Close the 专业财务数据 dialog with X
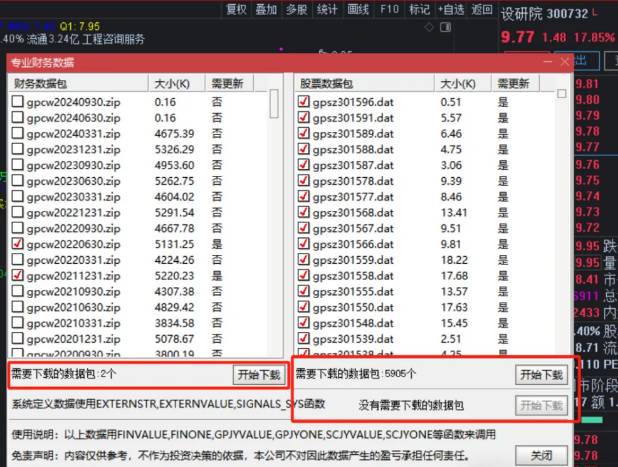Screen dimensions: 618x467 [x=565, y=61]
